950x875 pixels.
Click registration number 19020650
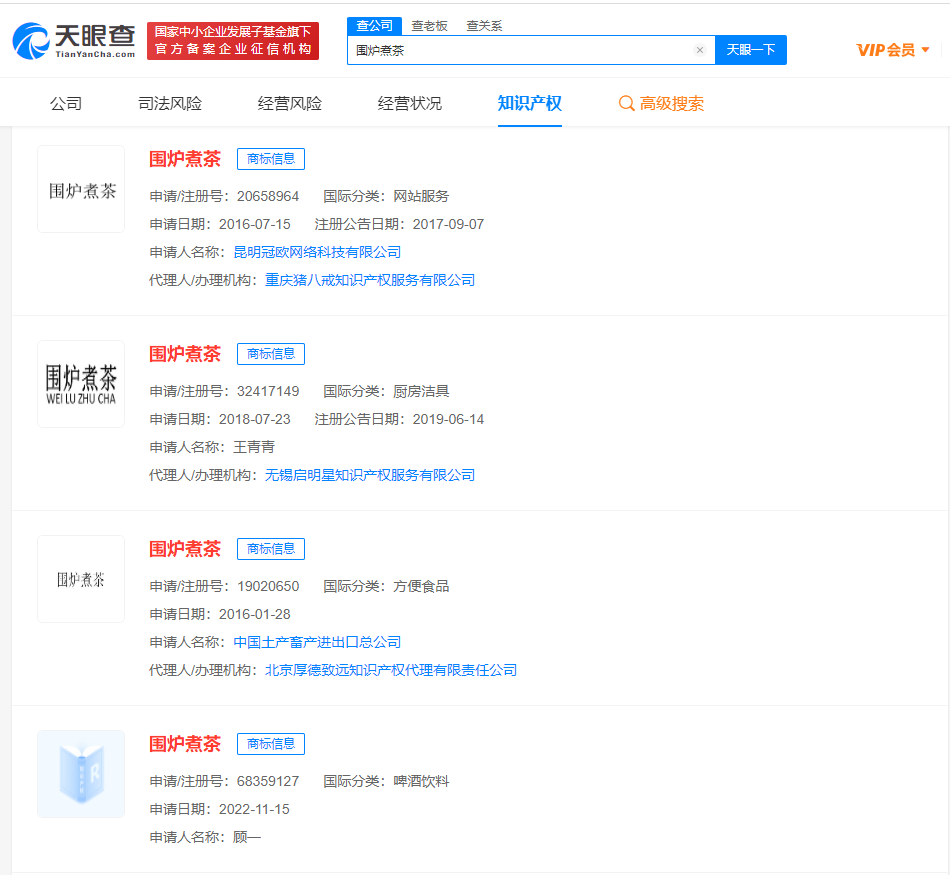268,587
